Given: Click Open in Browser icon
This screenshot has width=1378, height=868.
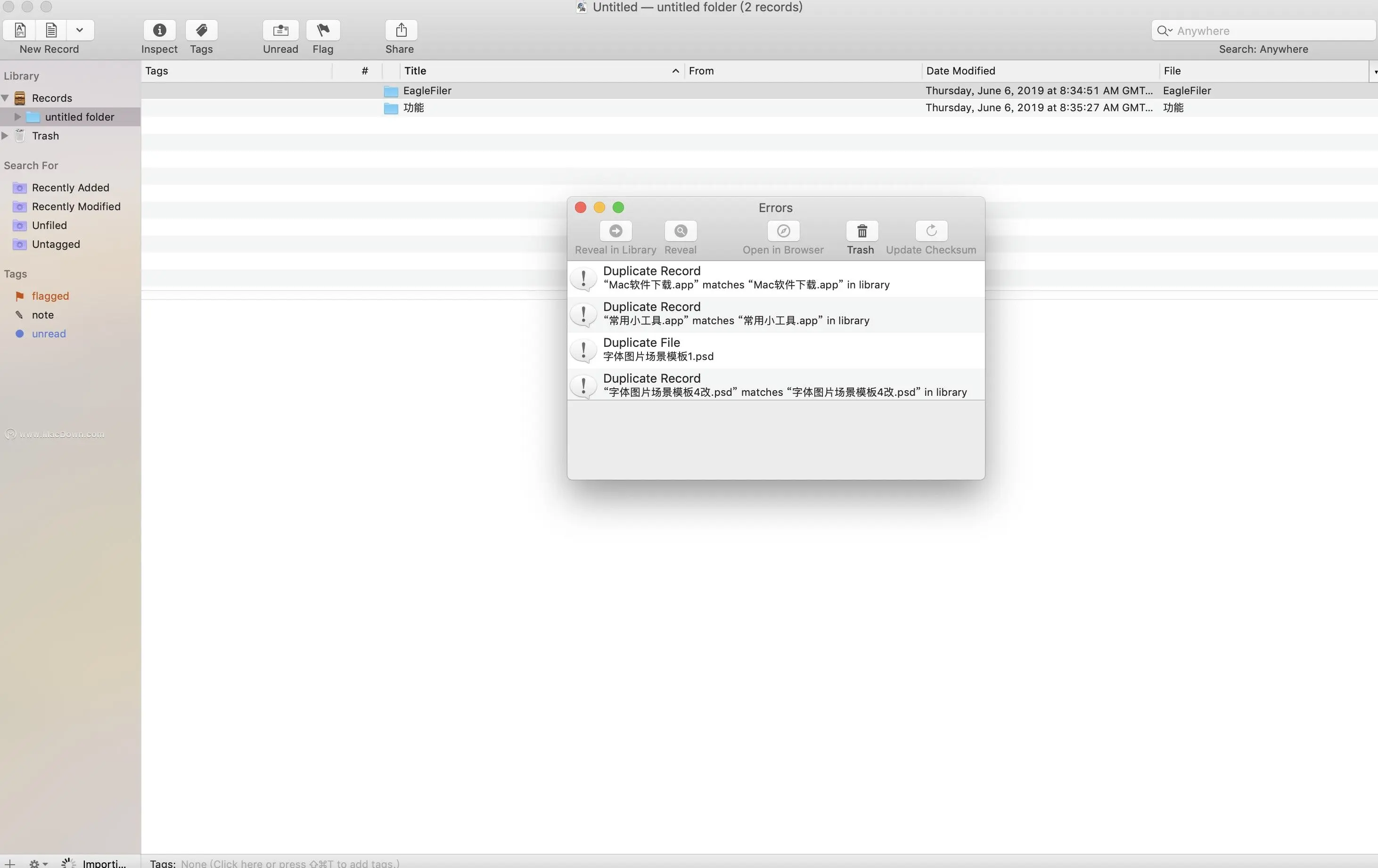Looking at the screenshot, I should click(x=783, y=231).
